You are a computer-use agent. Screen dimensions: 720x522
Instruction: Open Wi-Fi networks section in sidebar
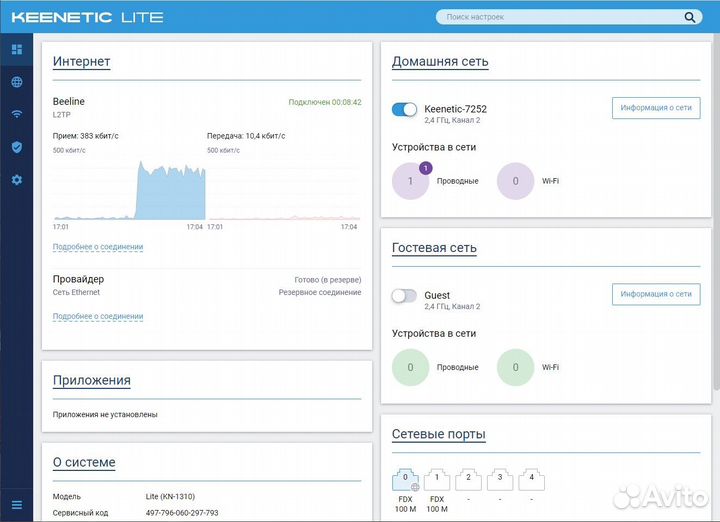tap(16, 114)
